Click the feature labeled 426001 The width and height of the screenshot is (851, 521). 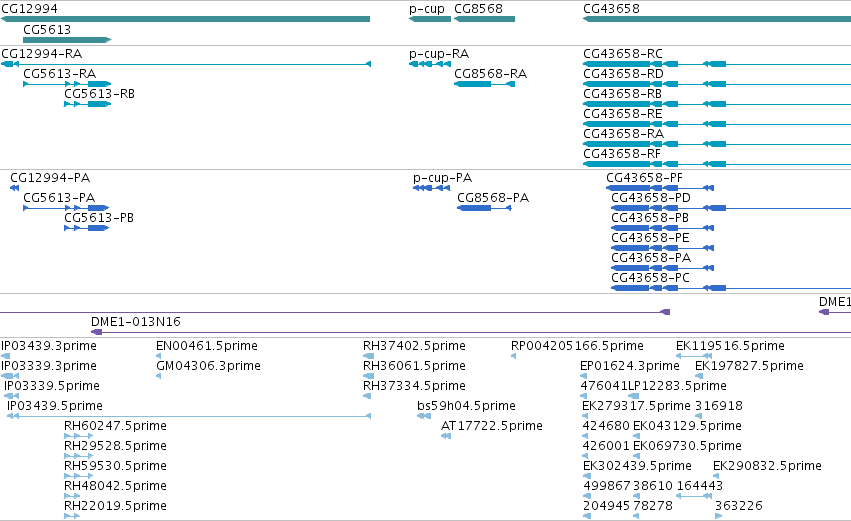606,447
